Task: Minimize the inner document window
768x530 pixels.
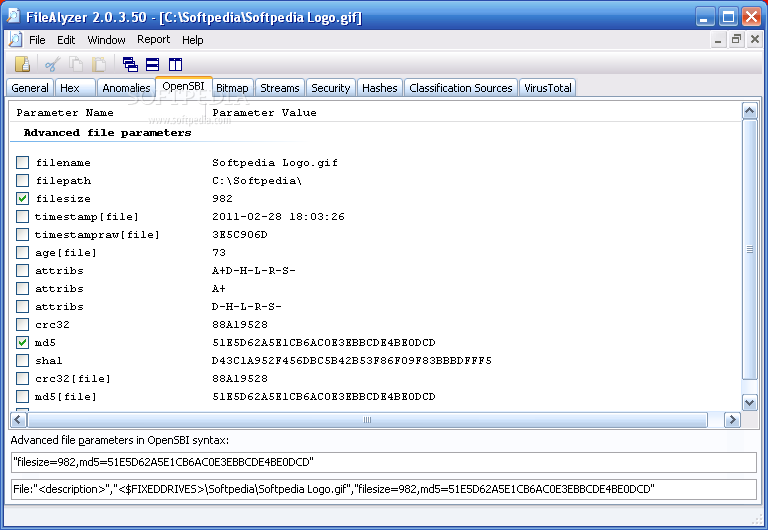Action: [x=718, y=40]
